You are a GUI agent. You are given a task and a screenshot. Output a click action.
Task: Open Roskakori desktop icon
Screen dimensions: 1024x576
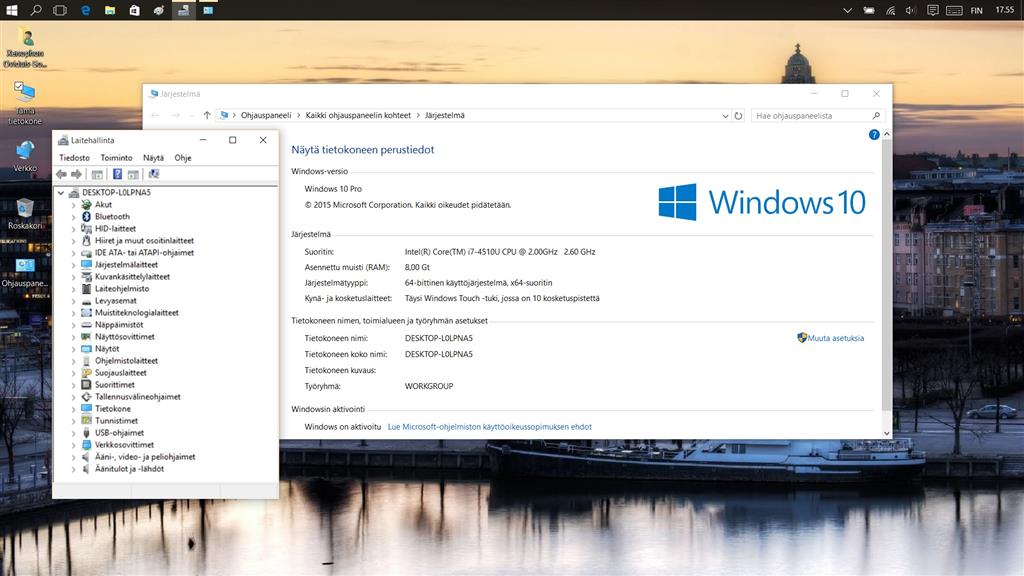[x=25, y=214]
